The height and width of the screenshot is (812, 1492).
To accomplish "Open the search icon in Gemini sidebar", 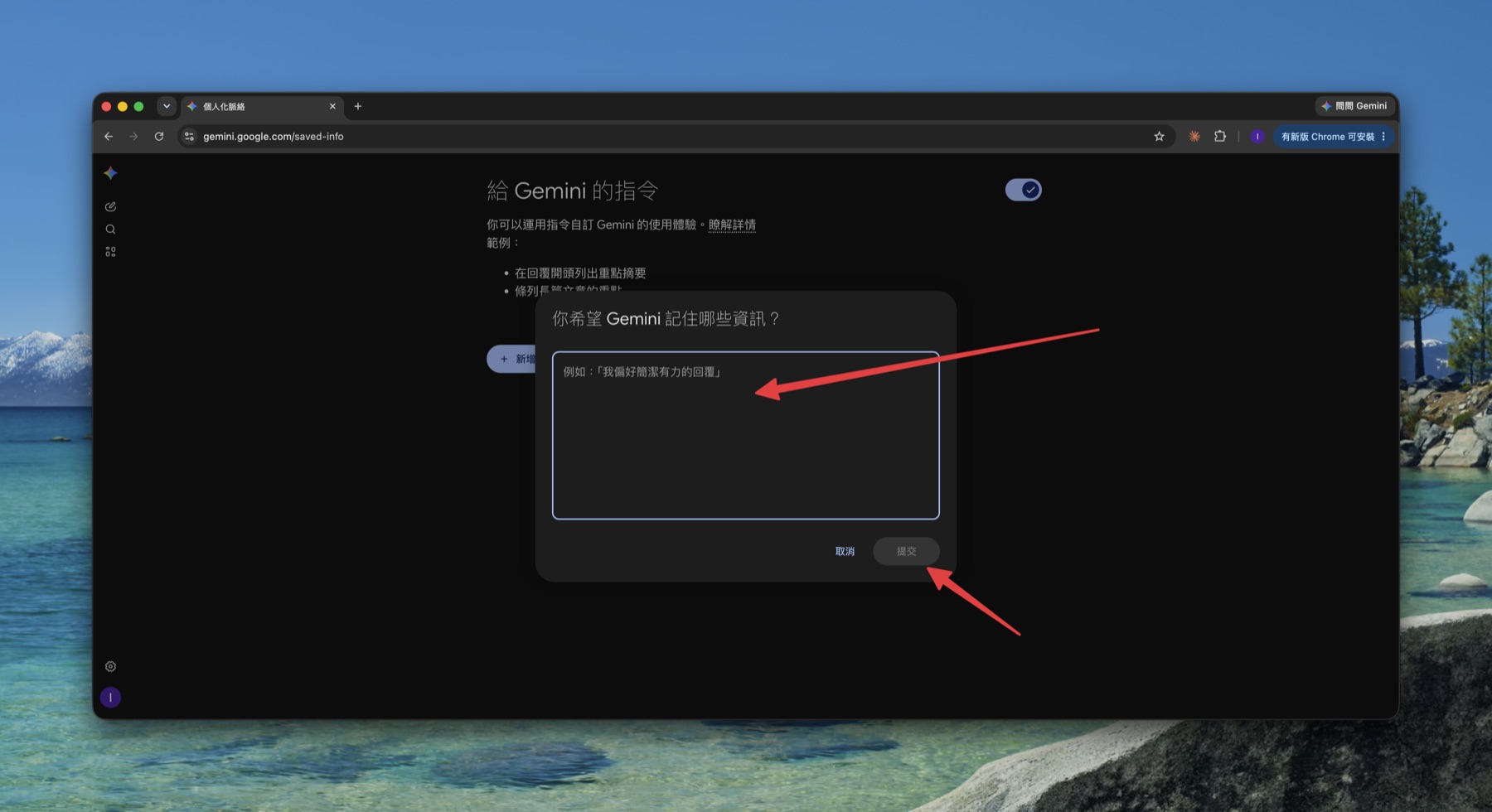I will coord(110,230).
